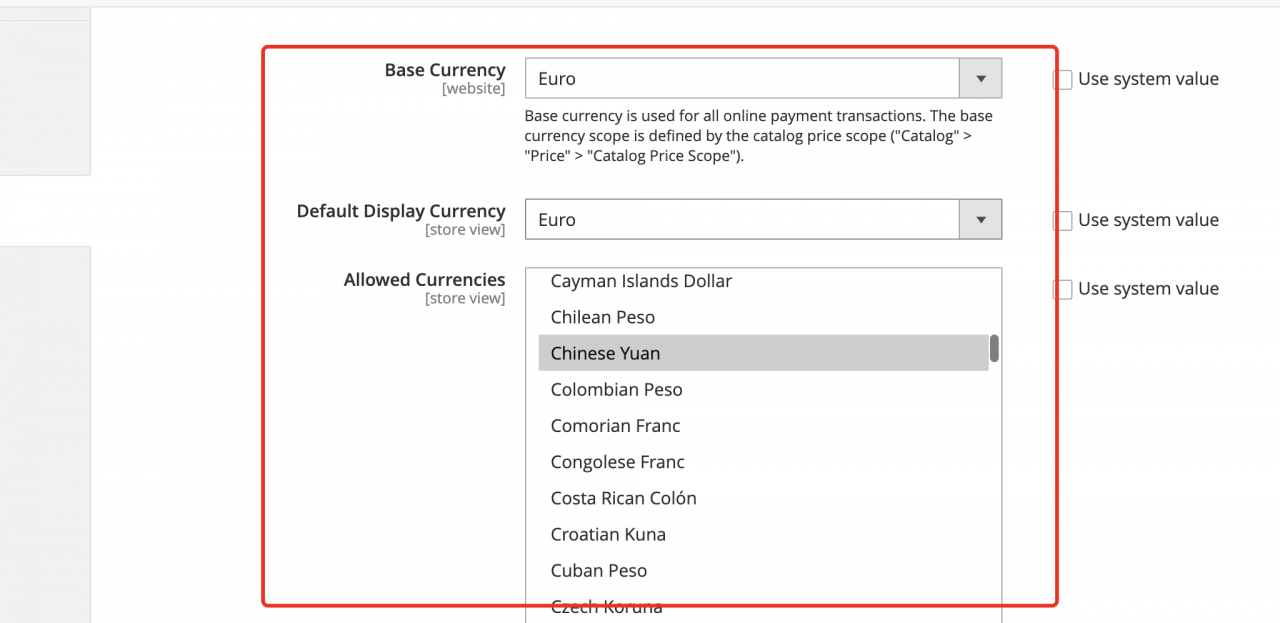Click the Base Currency Euro select field
The width and height of the screenshot is (1280, 623).
742,79
